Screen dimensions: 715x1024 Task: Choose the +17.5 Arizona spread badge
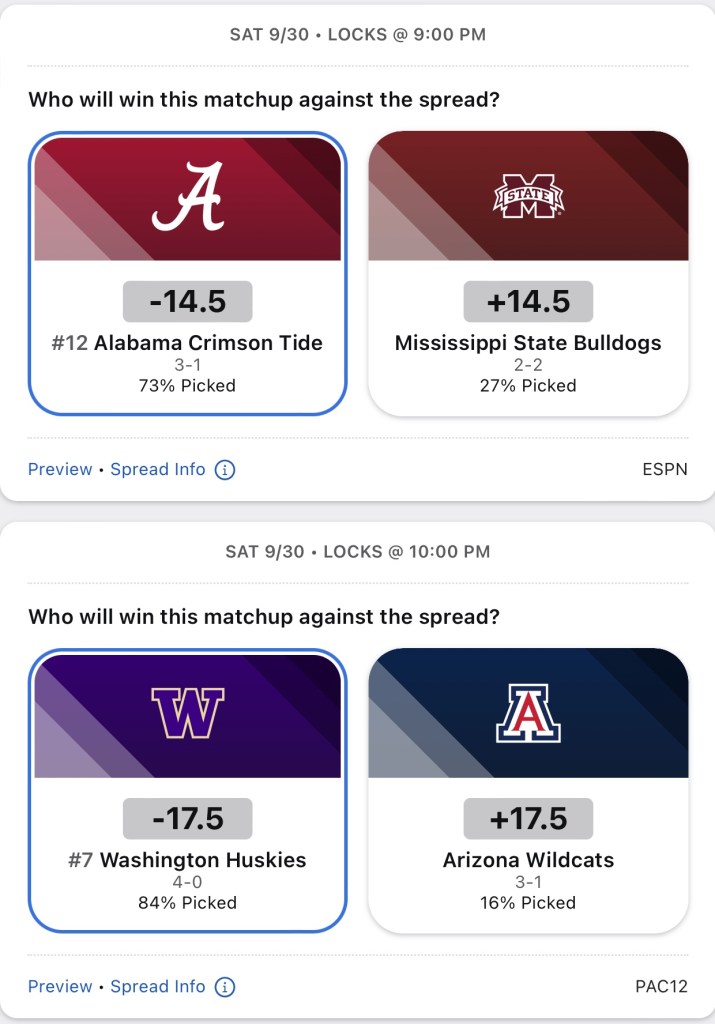point(528,819)
